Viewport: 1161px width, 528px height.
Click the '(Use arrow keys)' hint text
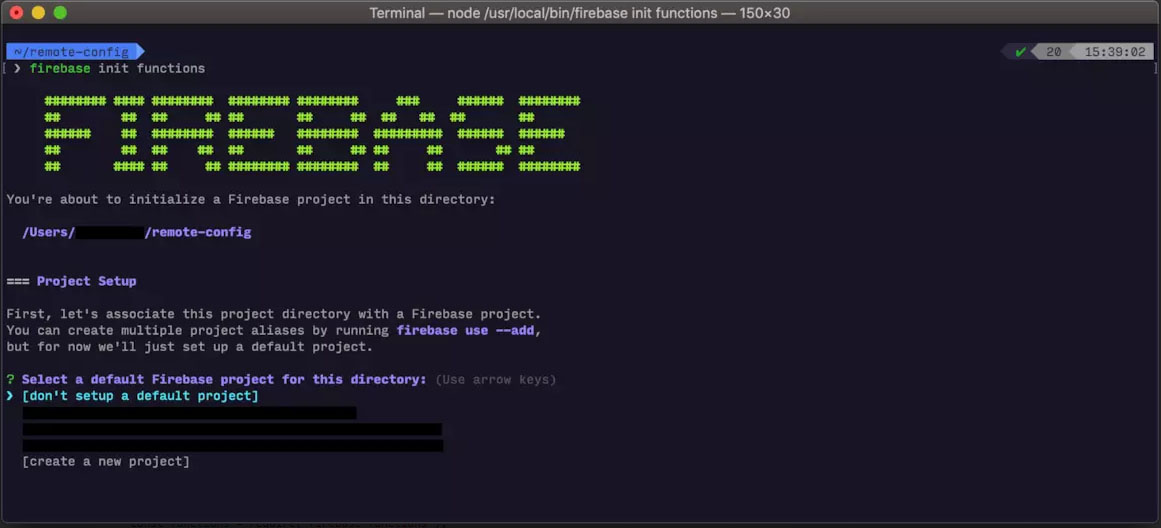[495, 379]
